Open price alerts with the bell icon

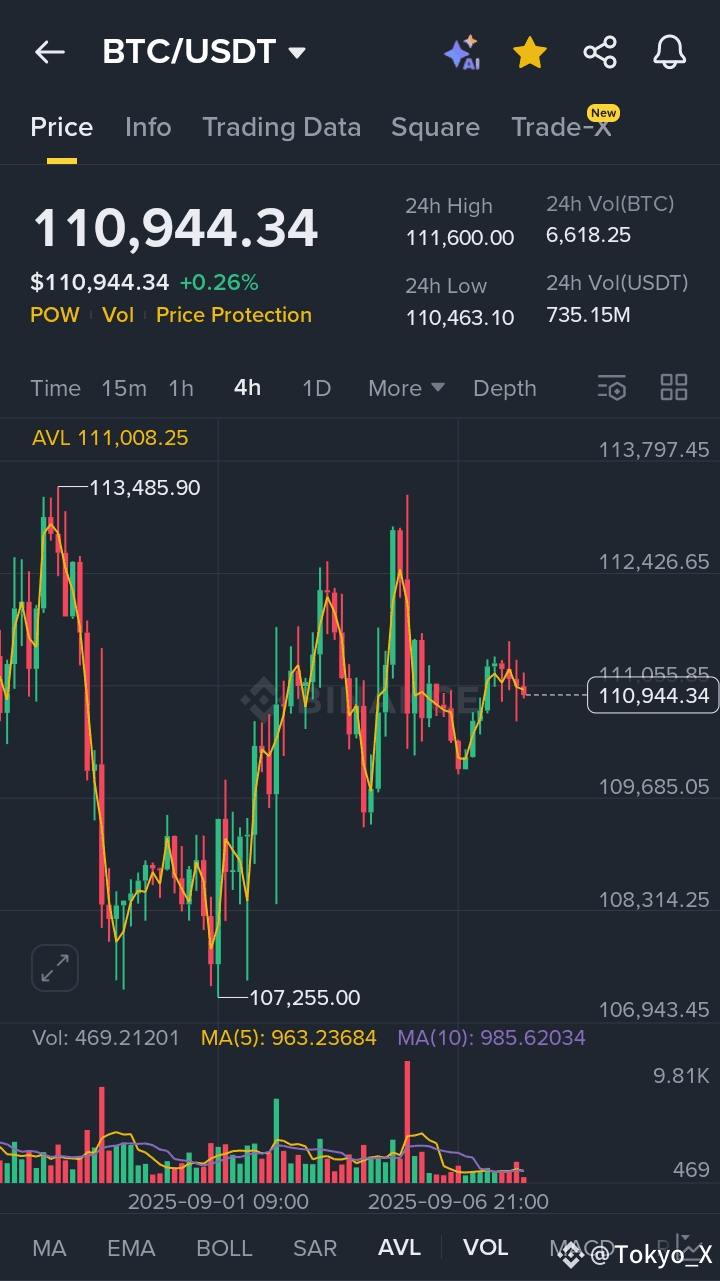[670, 53]
